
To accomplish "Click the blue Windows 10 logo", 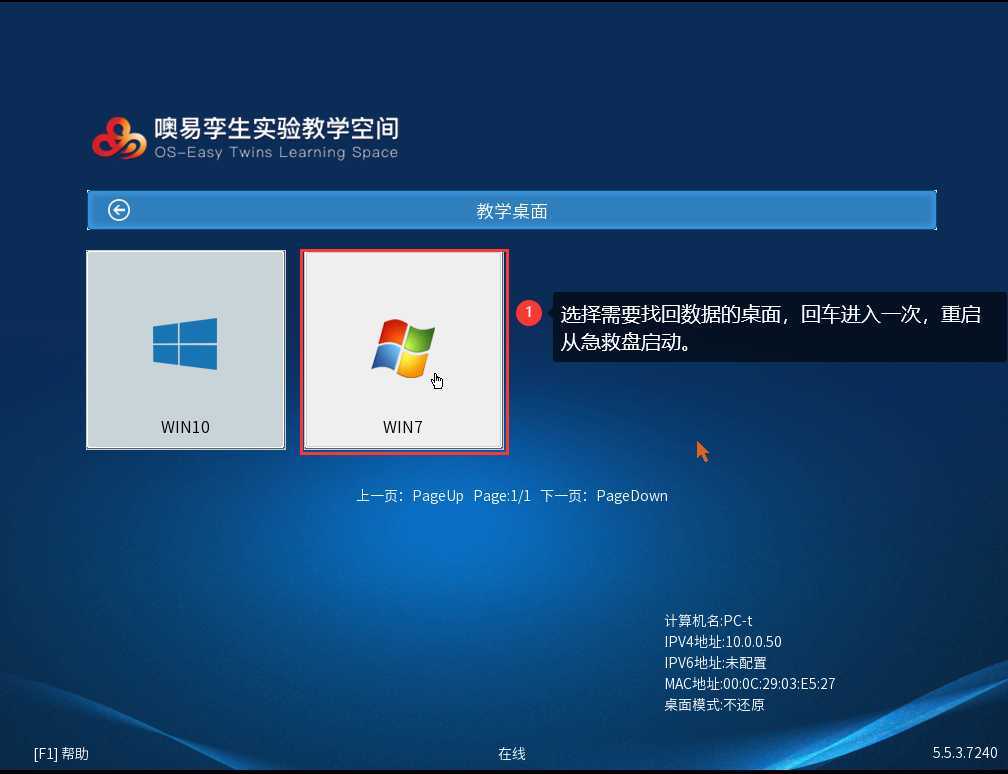I will pyautogui.click(x=185, y=344).
